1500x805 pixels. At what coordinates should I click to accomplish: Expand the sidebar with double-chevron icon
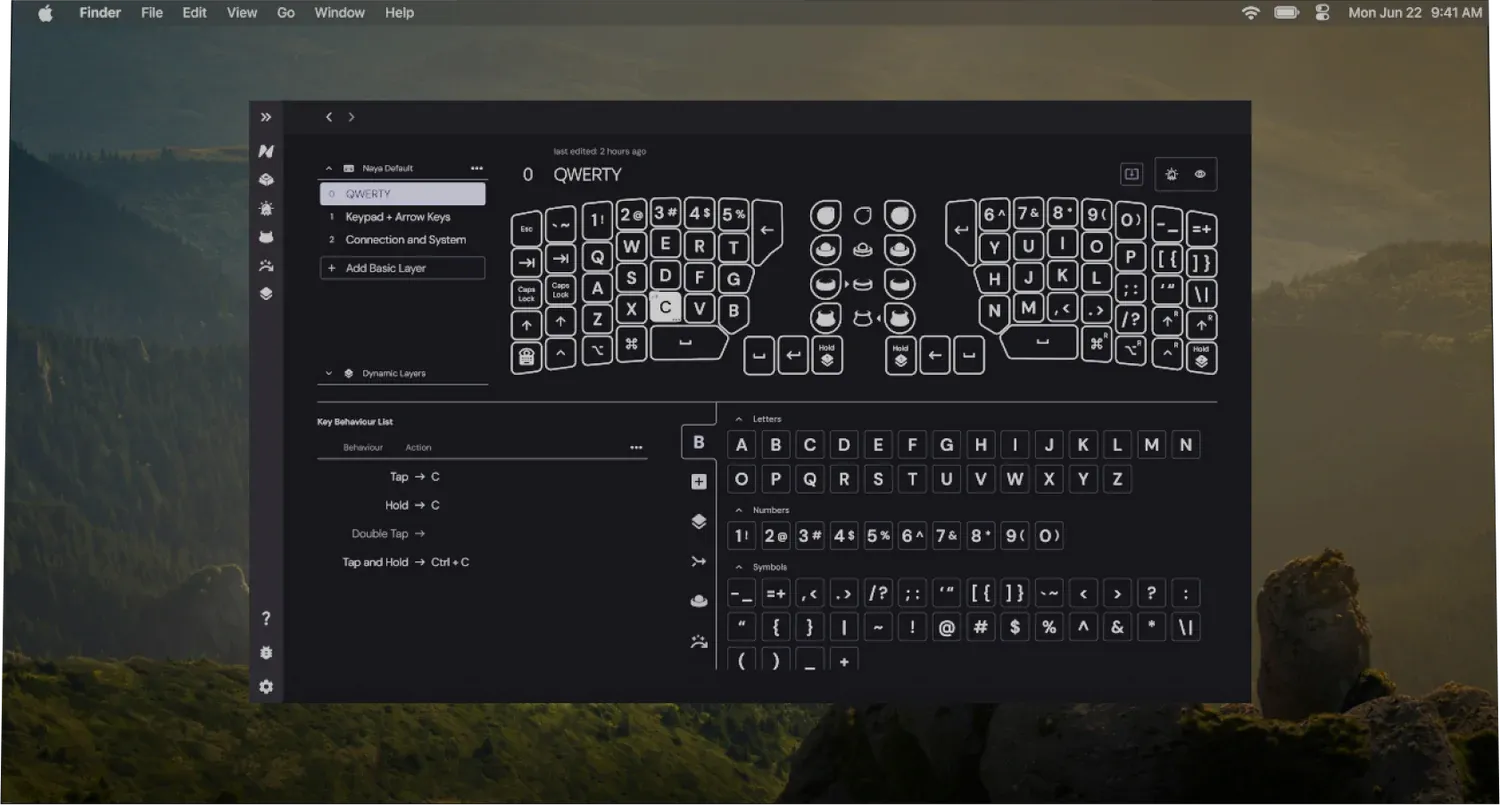pos(266,117)
